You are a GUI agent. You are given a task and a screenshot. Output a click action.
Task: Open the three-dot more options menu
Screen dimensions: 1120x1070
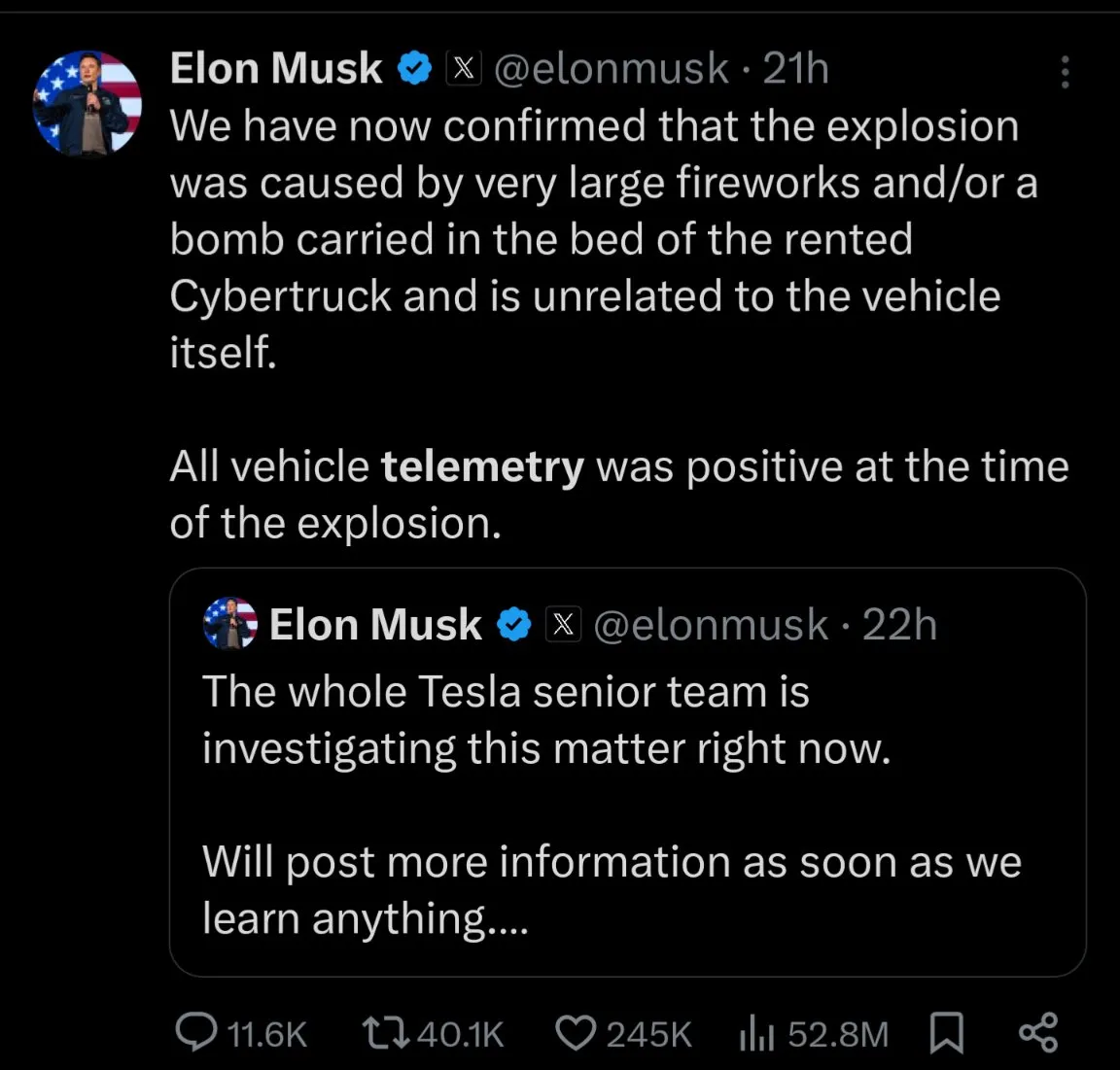pos(1066,72)
